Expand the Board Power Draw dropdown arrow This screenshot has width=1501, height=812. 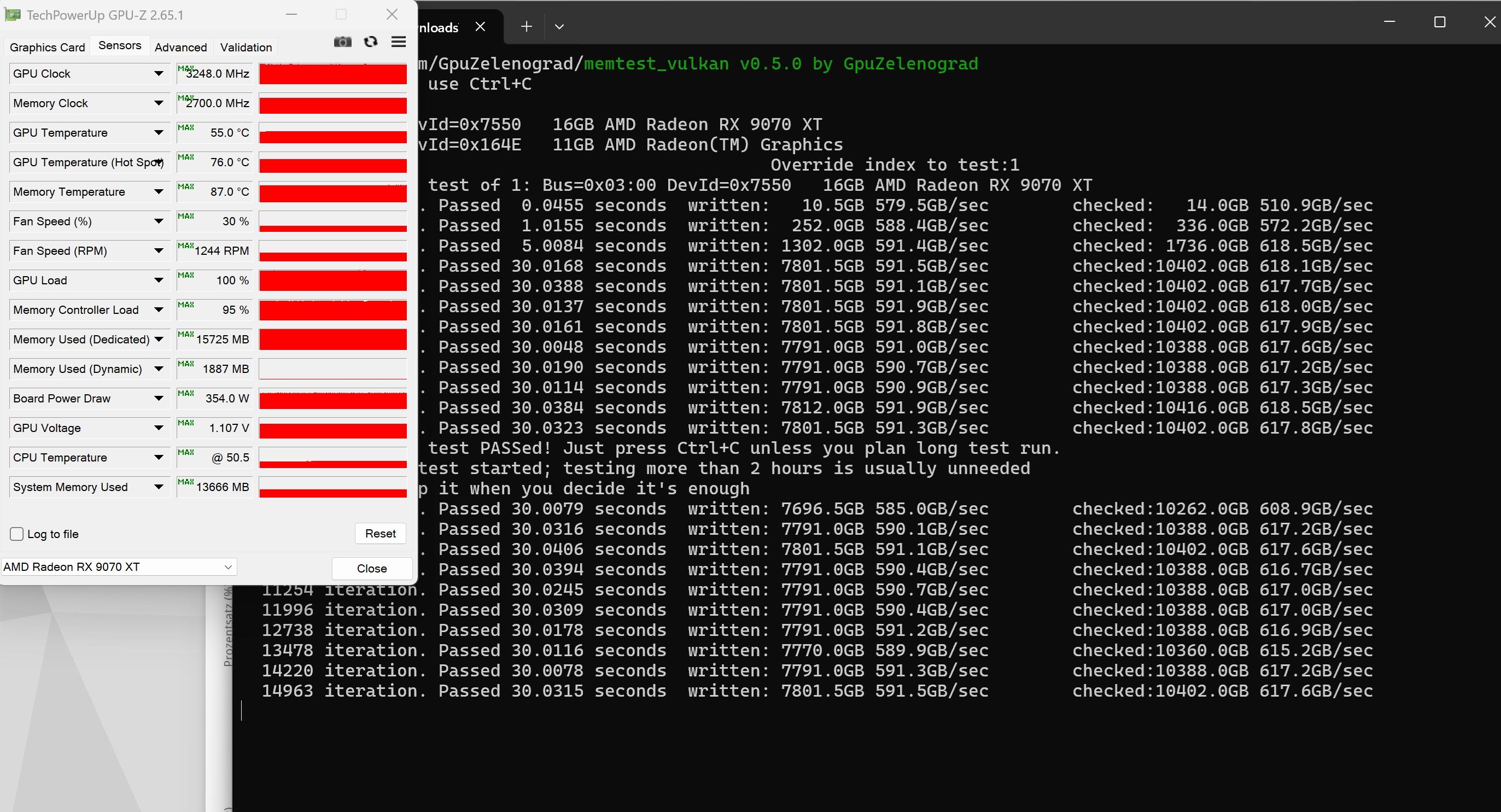159,399
